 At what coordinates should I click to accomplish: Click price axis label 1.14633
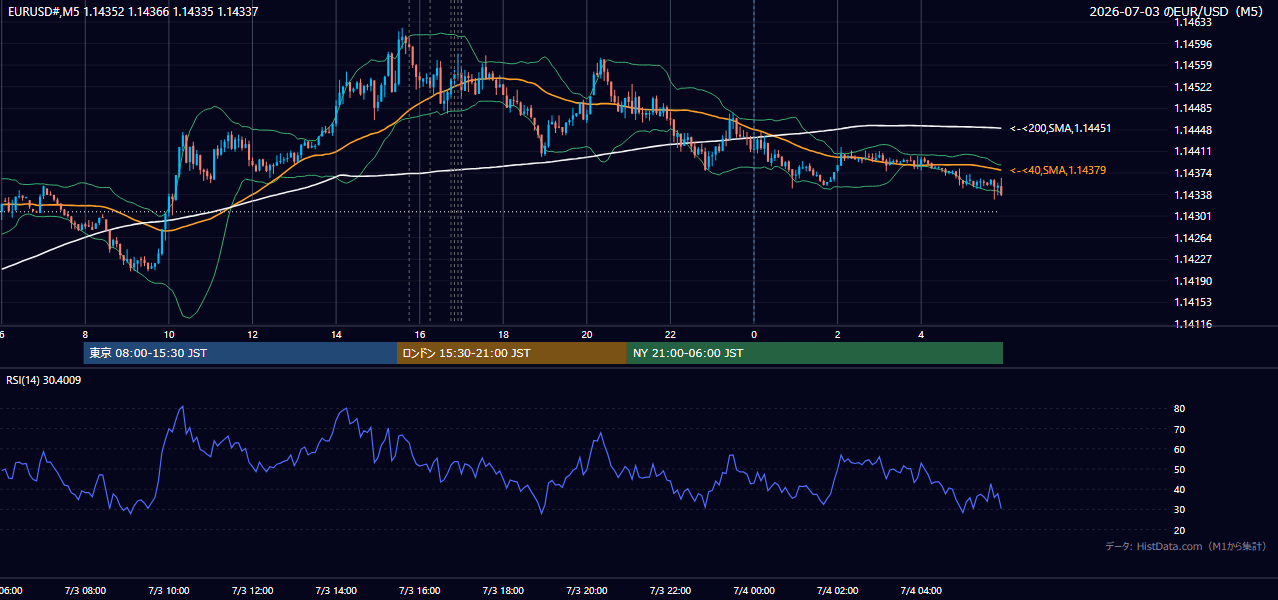[x=1195, y=22]
